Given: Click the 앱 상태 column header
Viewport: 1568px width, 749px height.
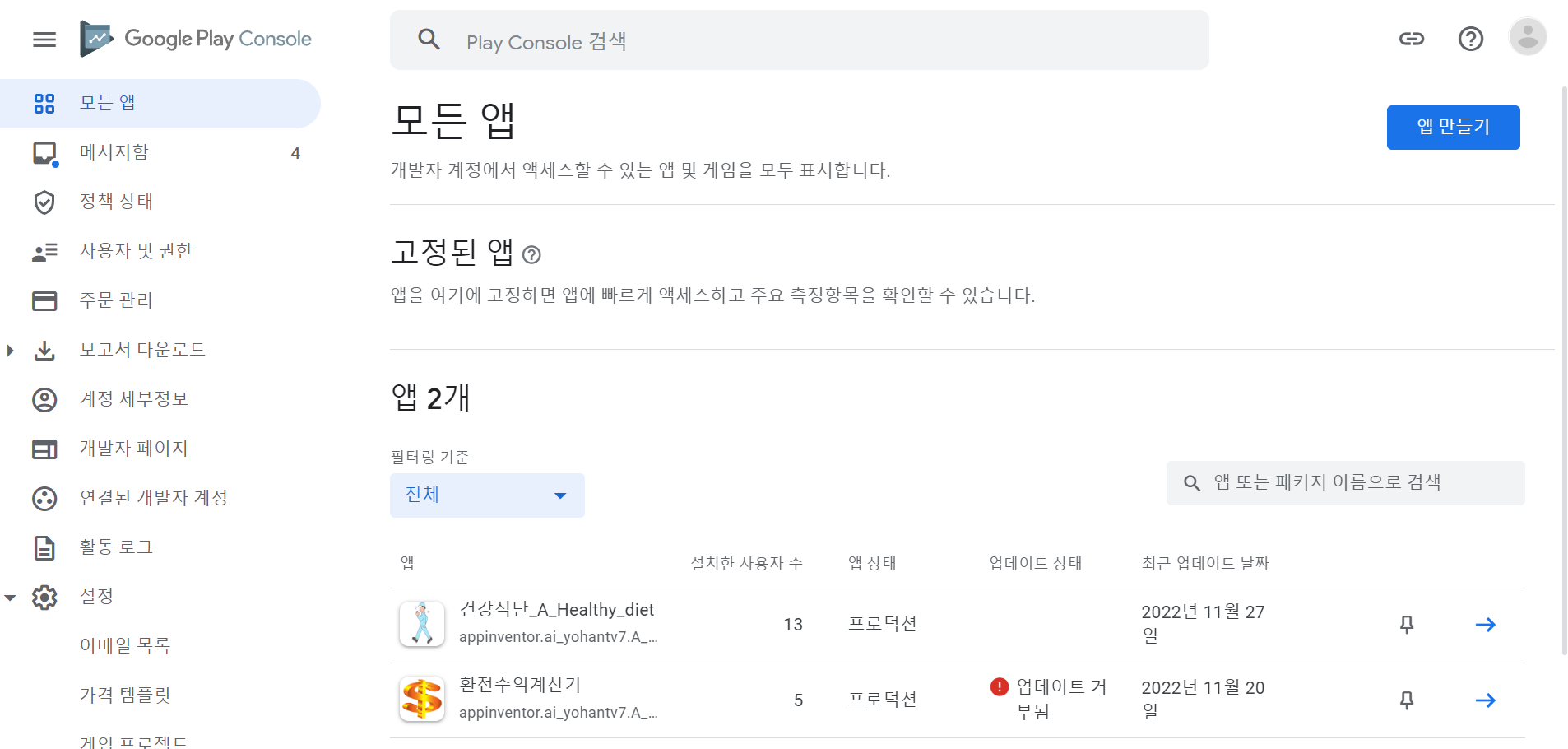Looking at the screenshot, I should 872,564.
